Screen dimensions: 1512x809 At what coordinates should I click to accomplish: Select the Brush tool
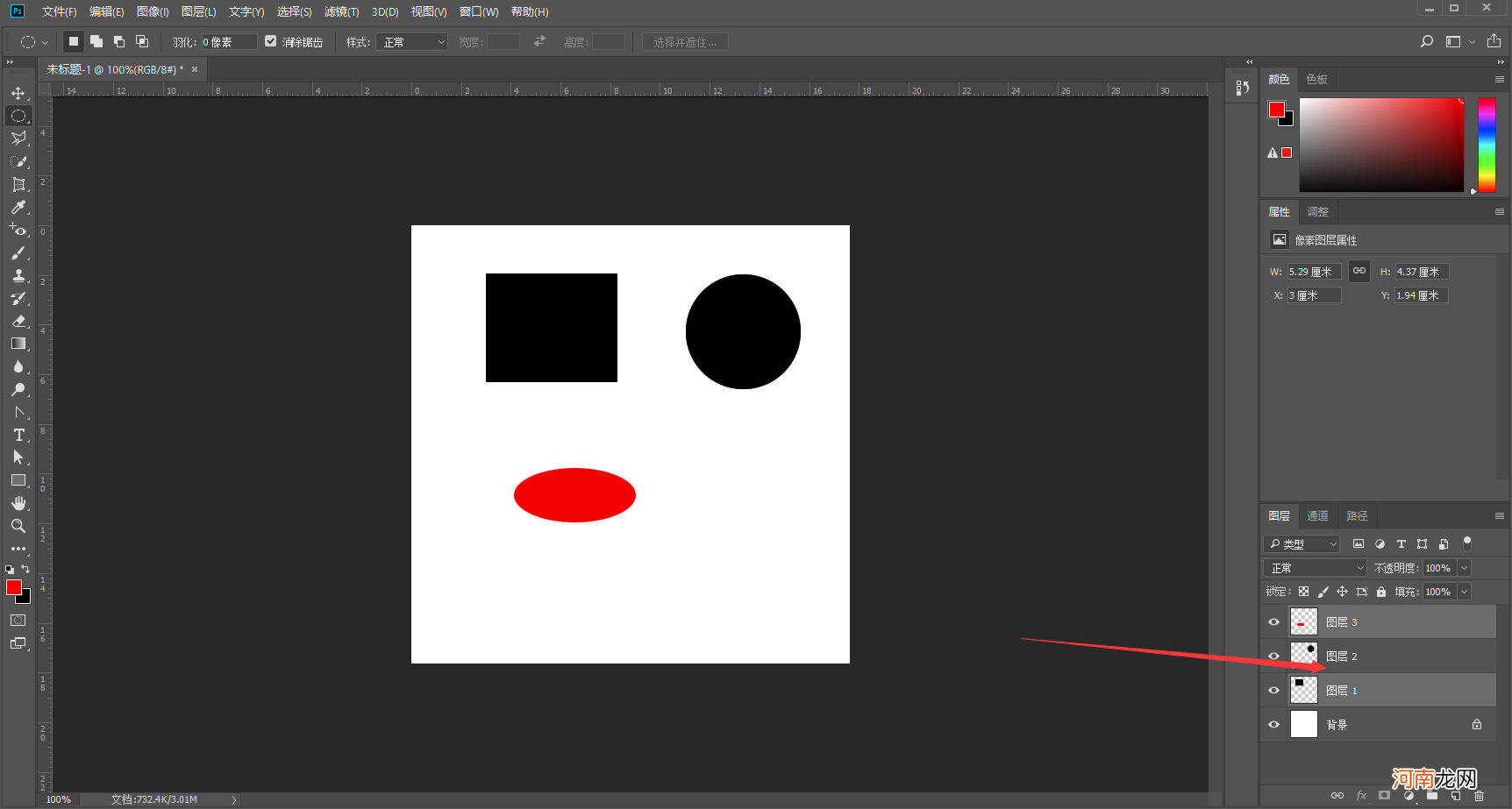(18, 252)
